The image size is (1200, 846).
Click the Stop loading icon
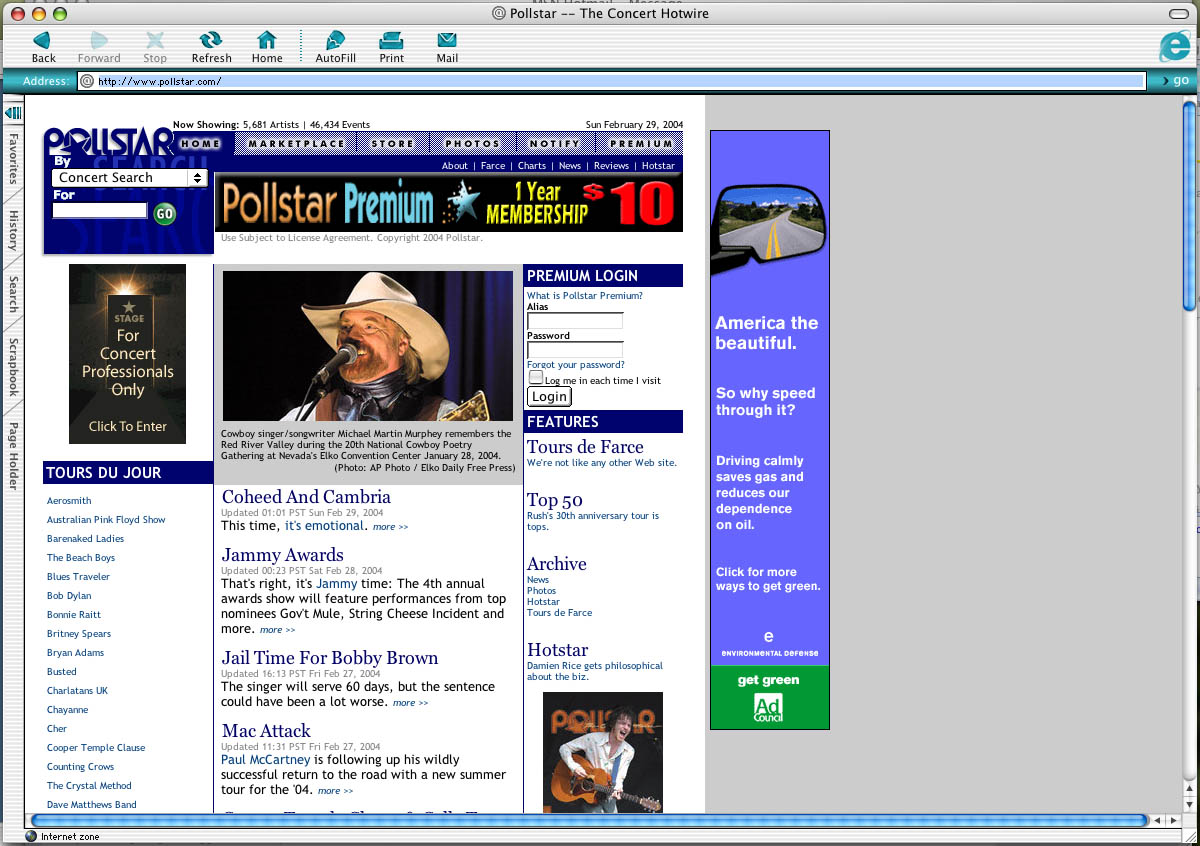tap(155, 40)
